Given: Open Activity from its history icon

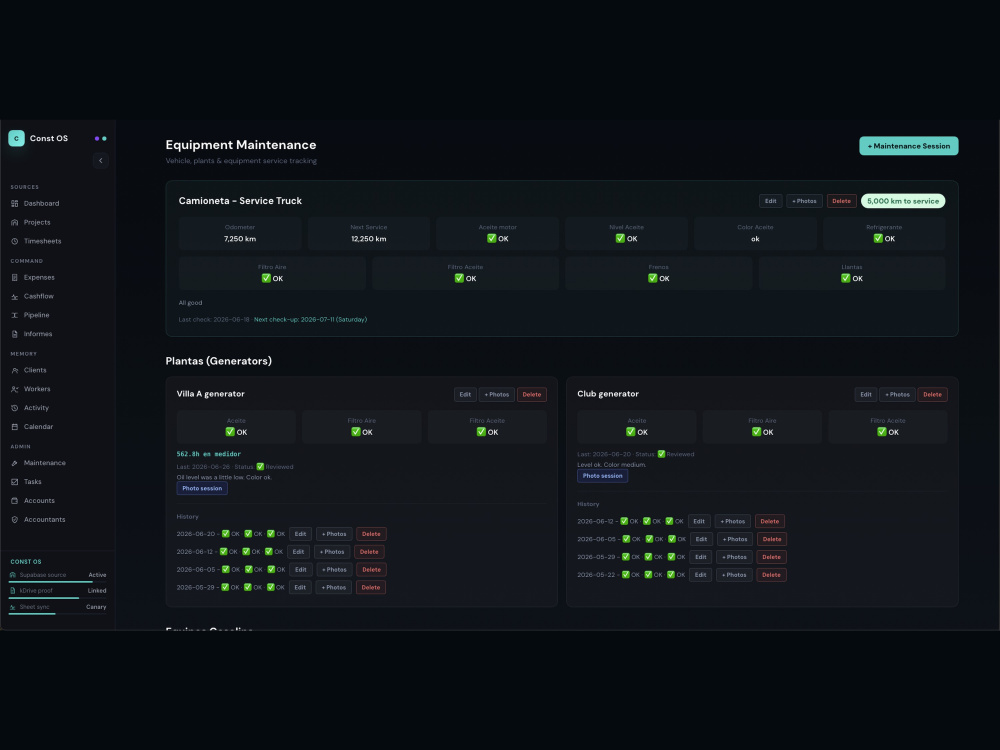Looking at the screenshot, I should tap(15, 408).
